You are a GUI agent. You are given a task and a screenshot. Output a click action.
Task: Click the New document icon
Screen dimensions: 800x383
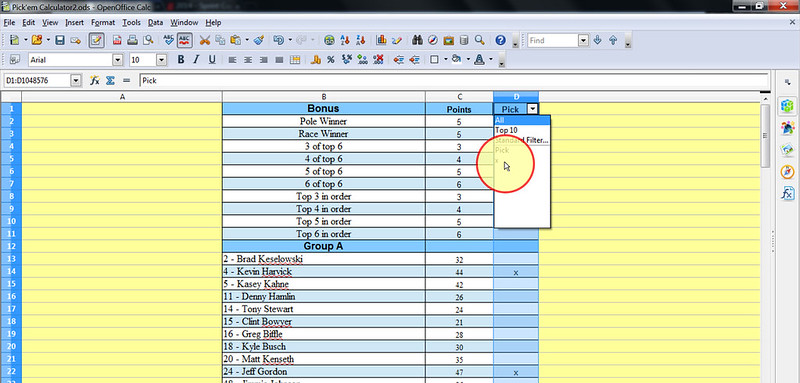pyautogui.click(x=15, y=40)
